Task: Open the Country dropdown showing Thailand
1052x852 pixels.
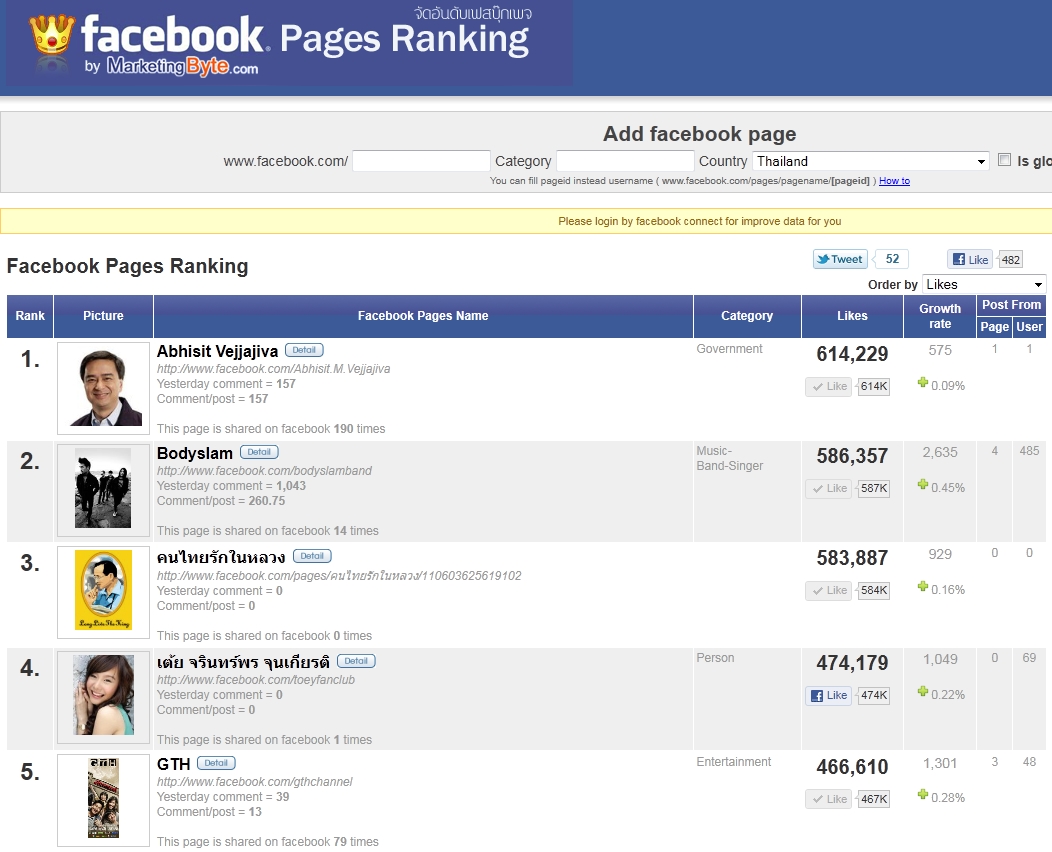Action: [871, 161]
